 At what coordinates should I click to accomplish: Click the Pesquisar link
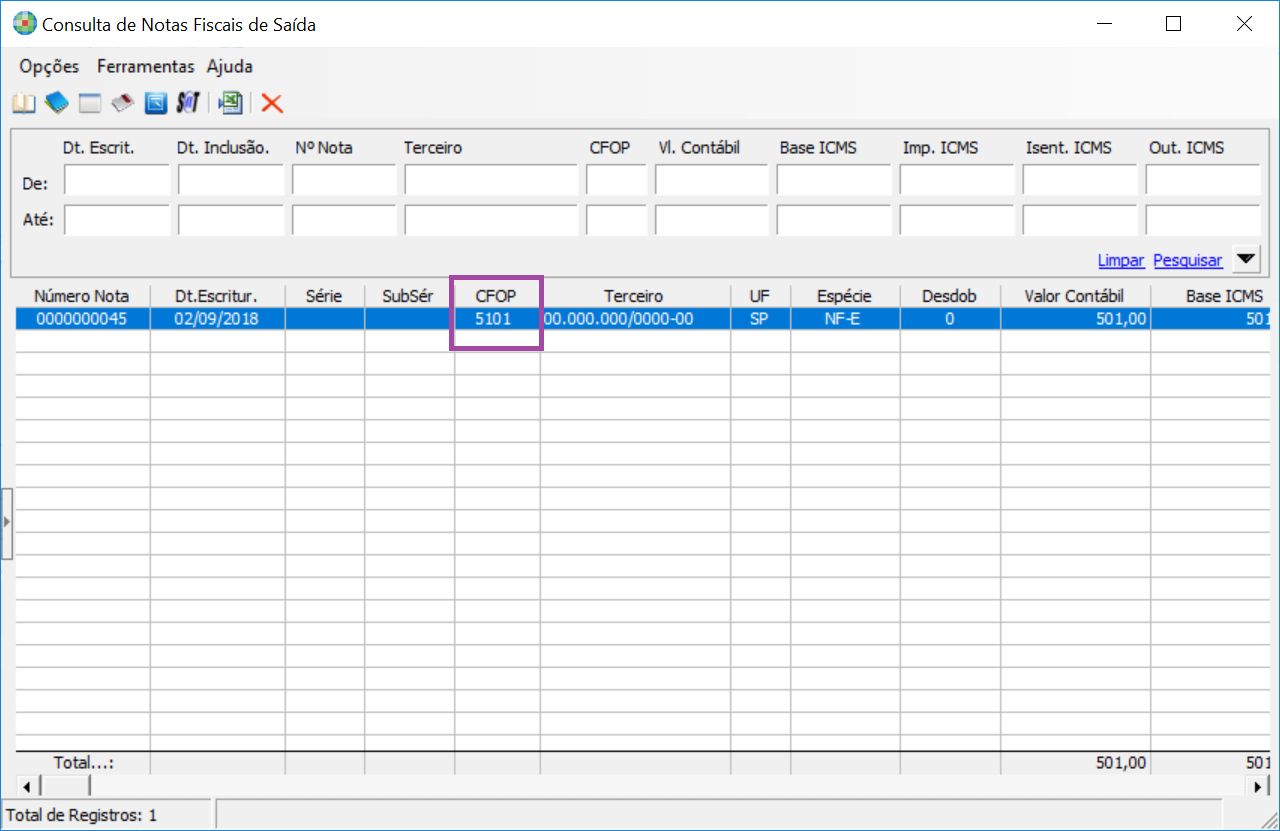tap(1187, 260)
